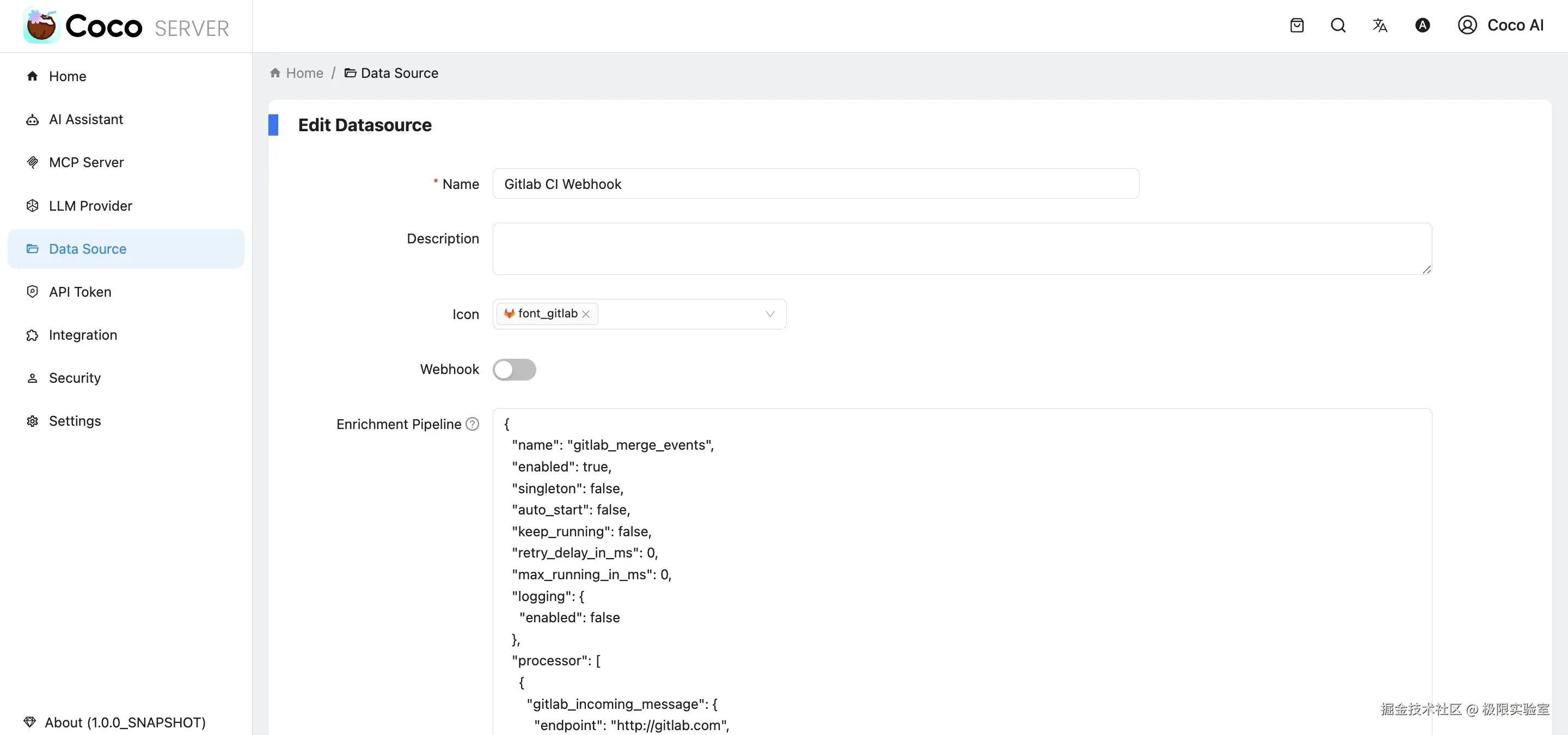1568x735 pixels.
Task: Click the shopping bag icon in header
Action: 1296,25
